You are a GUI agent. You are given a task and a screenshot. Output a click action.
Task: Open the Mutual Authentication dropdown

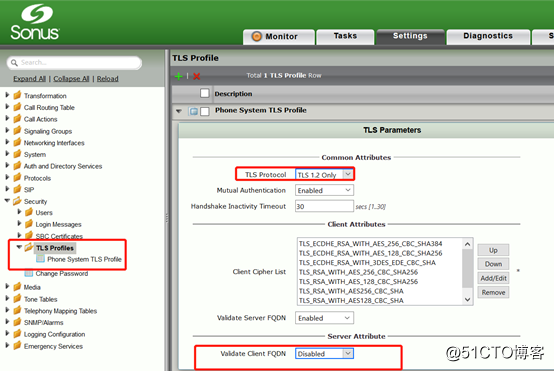click(324, 190)
